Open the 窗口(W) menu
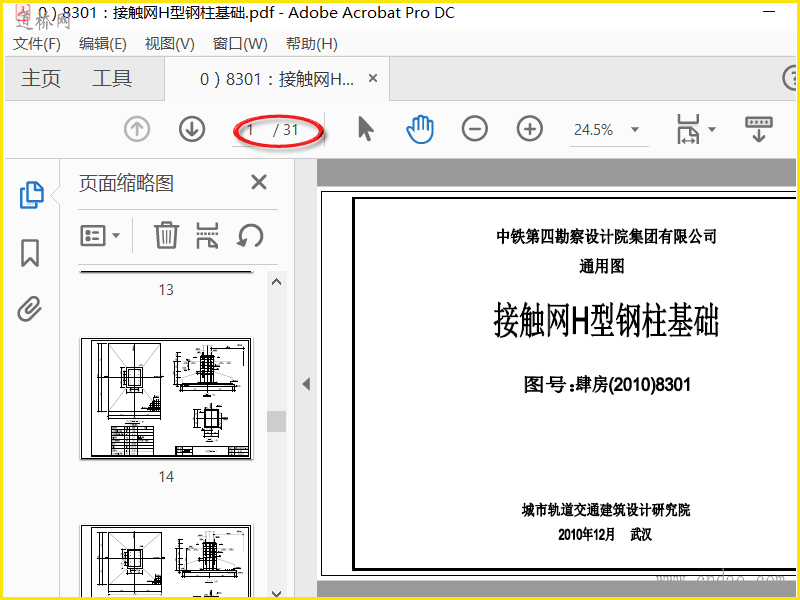 240,44
